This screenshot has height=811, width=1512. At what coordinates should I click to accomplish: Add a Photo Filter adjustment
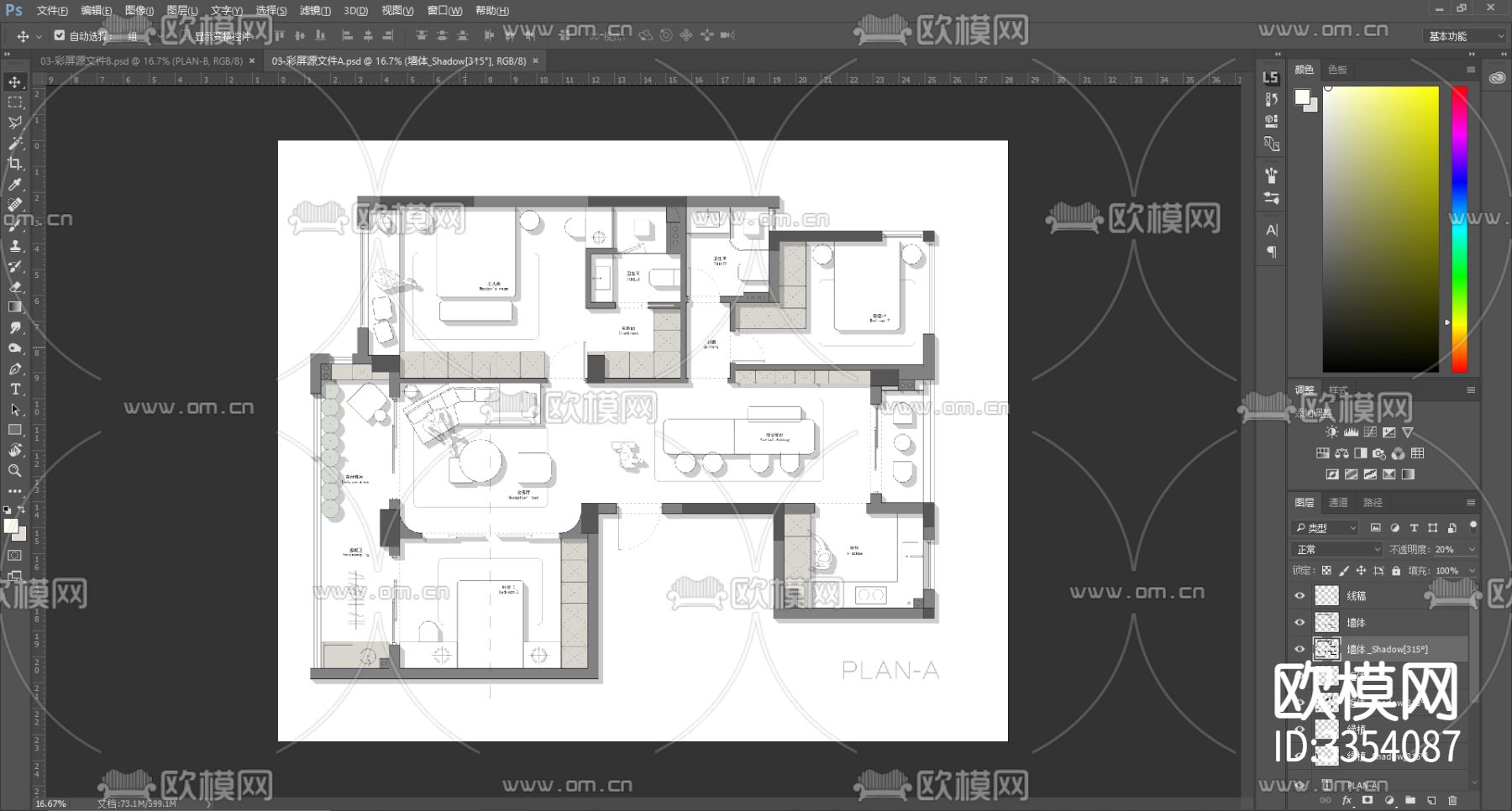(1379, 453)
